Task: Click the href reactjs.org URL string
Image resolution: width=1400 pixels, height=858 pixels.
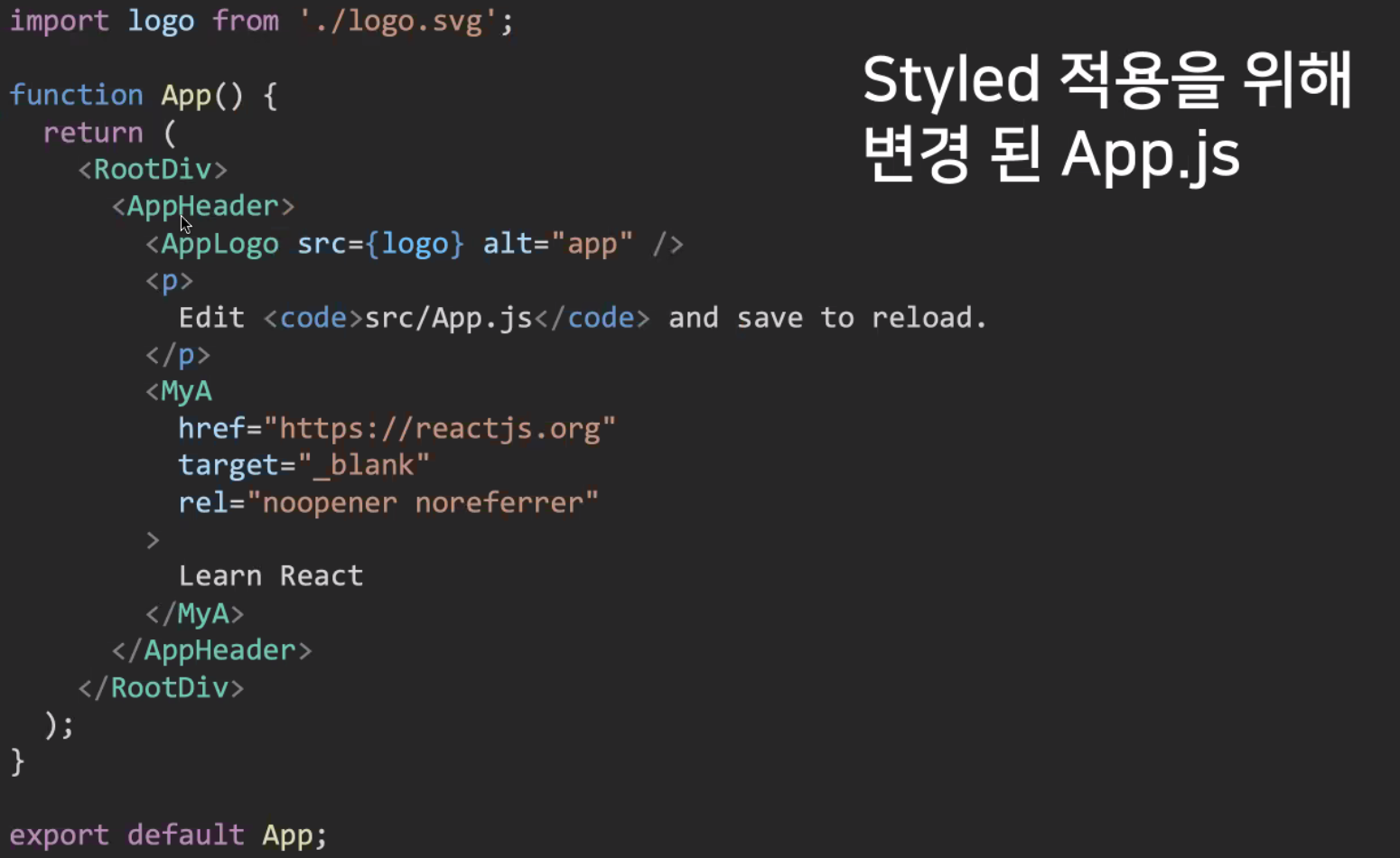Action: [x=440, y=428]
